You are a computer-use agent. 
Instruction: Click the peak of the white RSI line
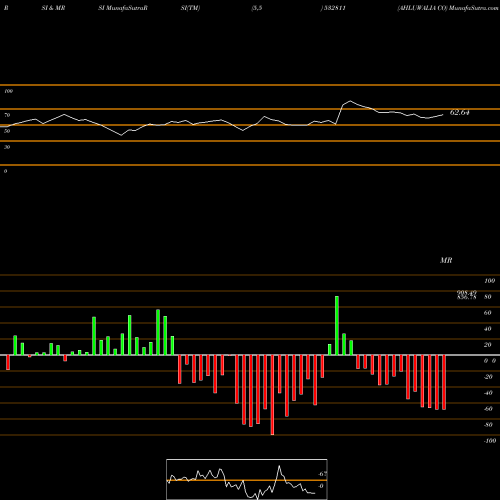[x=350, y=101]
